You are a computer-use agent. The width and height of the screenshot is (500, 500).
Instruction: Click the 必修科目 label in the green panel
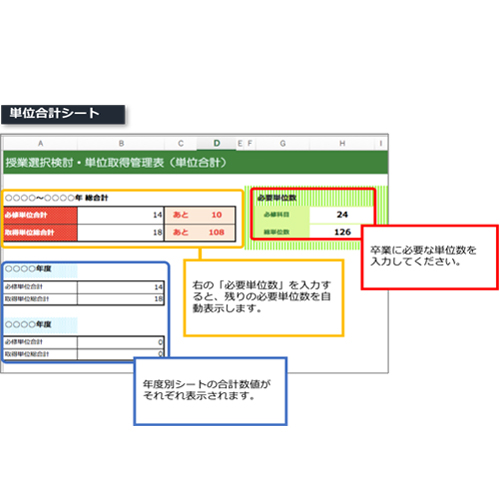click(x=277, y=215)
